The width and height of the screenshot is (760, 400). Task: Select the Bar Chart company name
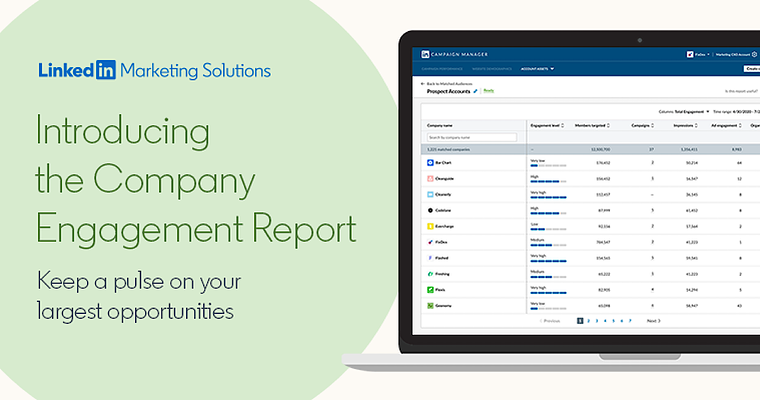point(443,163)
